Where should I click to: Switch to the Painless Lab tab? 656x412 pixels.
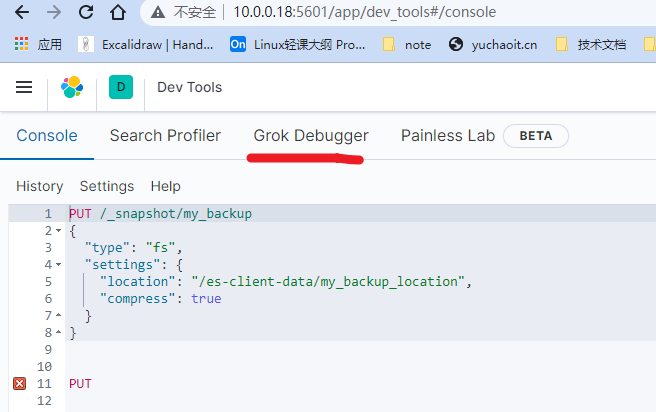click(x=447, y=136)
